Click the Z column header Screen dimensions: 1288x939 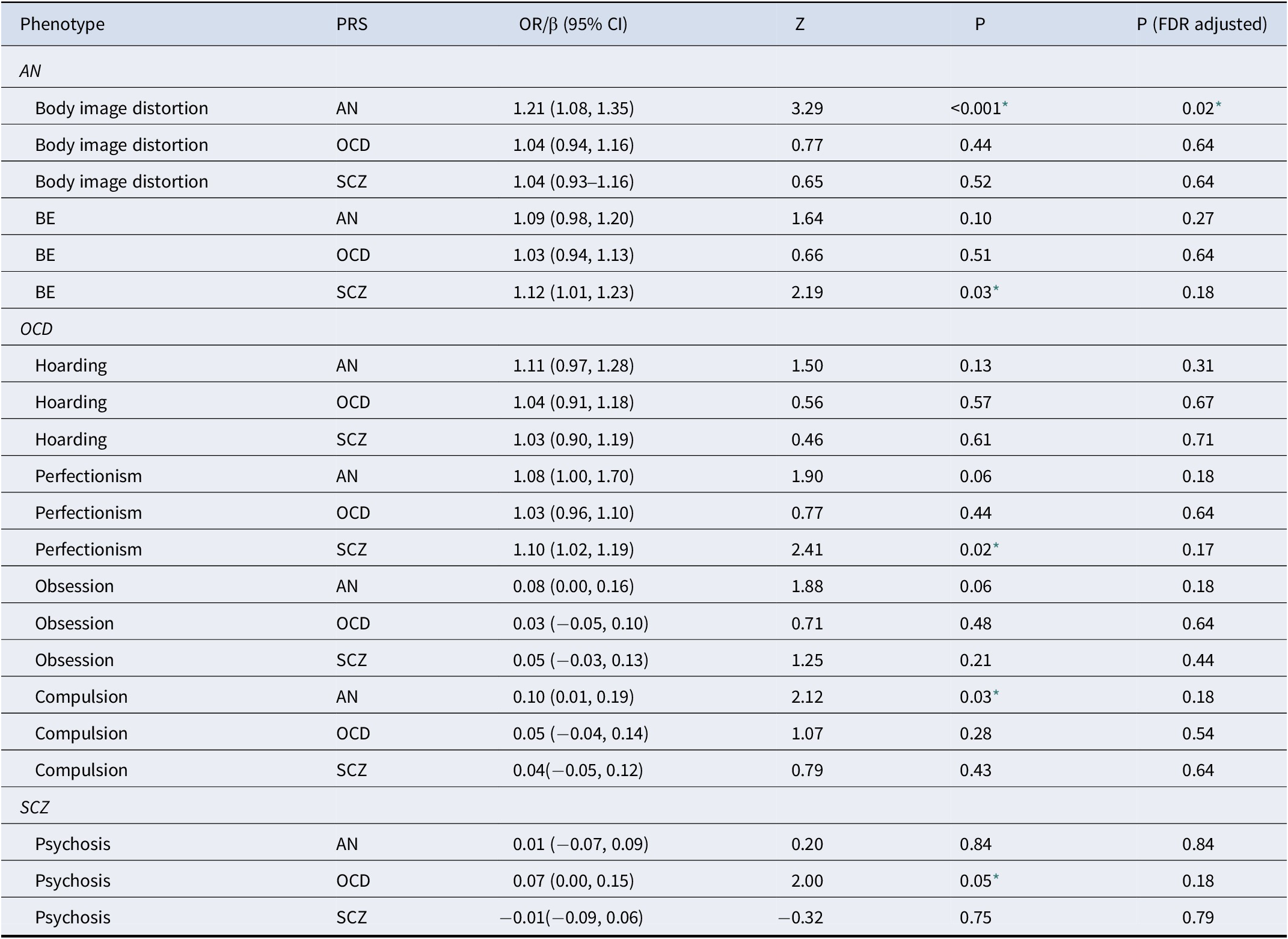coord(800,24)
